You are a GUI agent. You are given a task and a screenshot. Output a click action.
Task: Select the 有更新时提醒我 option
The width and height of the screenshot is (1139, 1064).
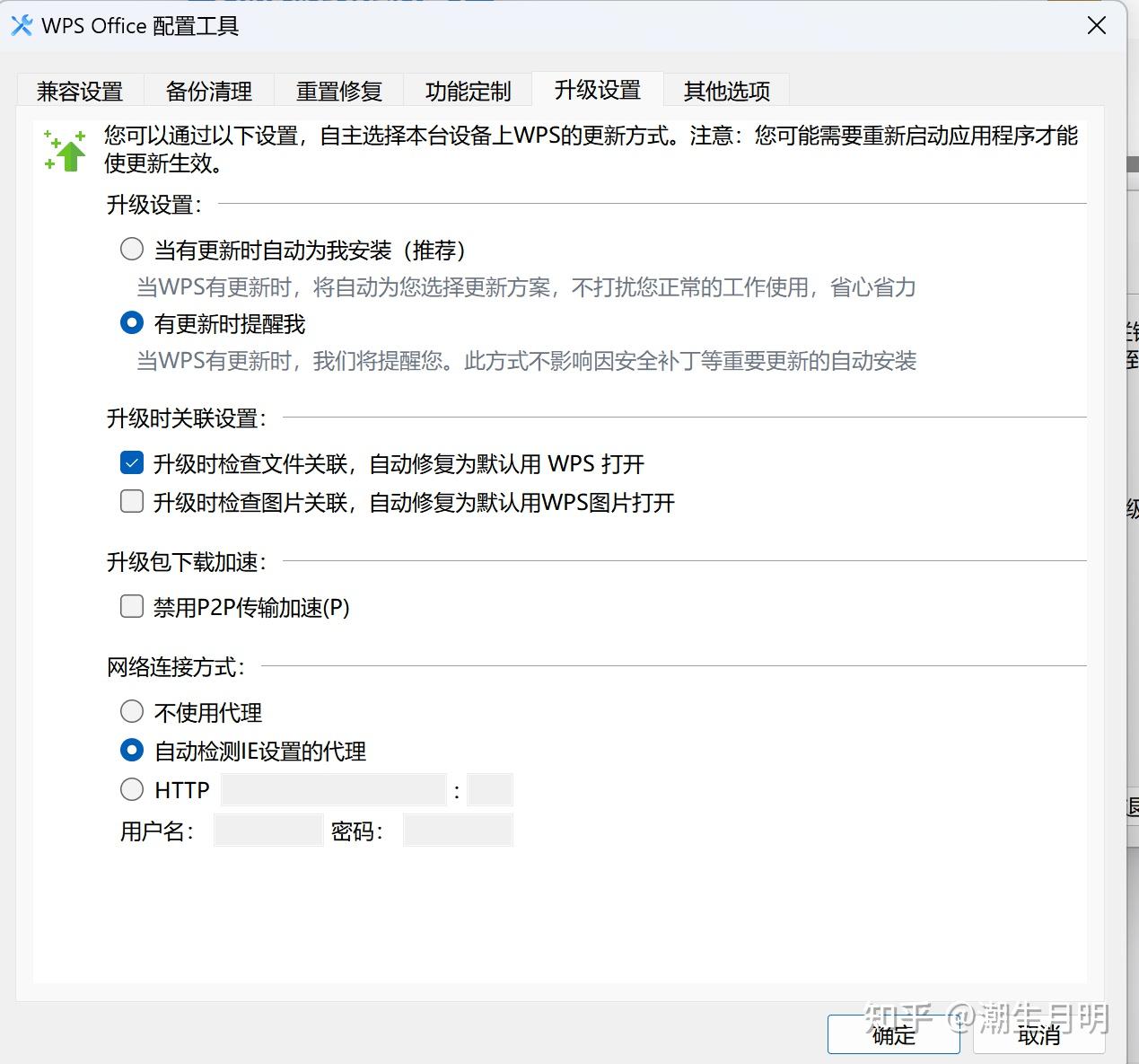click(x=132, y=322)
